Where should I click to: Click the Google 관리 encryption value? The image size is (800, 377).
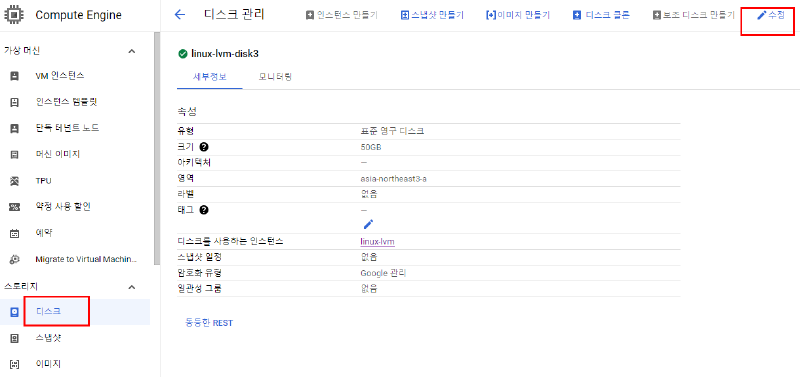[x=383, y=273]
